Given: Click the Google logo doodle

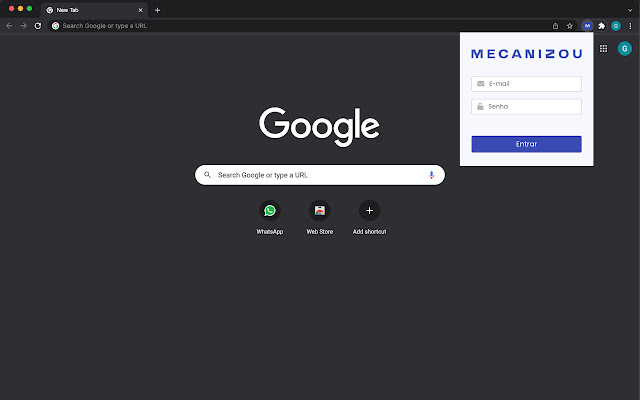Looking at the screenshot, I should pos(319,127).
